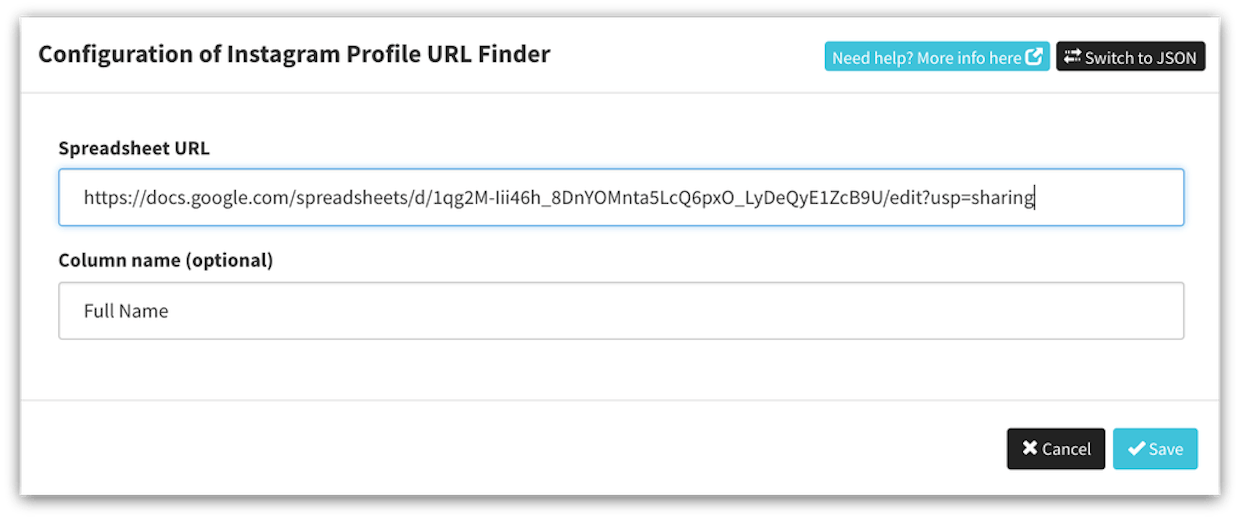The image size is (1240, 519).
Task: Switch to JSON configuration mode
Action: pyautogui.click(x=1131, y=57)
